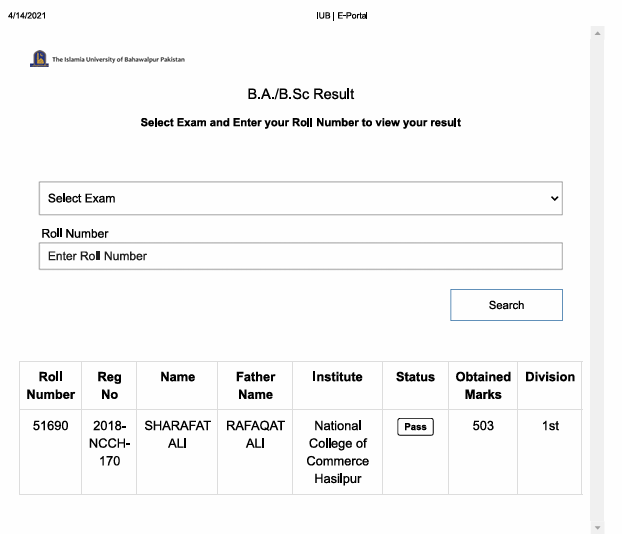This screenshot has height=534, width=622.
Task: Focus the Enter Roll Number field
Action: pyautogui.click(x=300, y=256)
